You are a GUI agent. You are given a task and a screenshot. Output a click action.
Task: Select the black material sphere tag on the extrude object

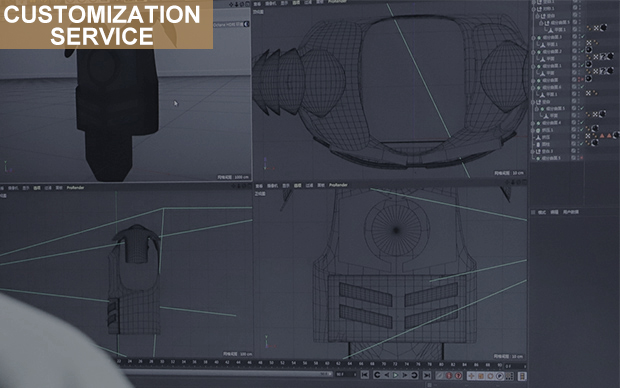pyautogui.click(x=595, y=129)
